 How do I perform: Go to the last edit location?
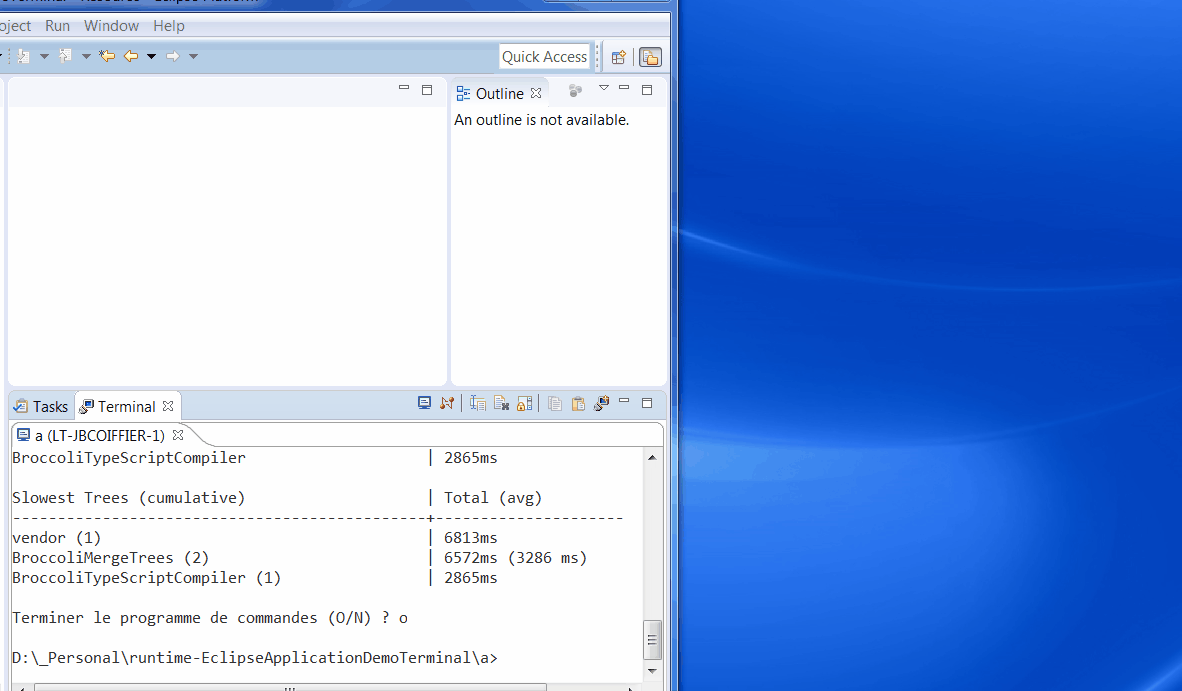click(107, 56)
